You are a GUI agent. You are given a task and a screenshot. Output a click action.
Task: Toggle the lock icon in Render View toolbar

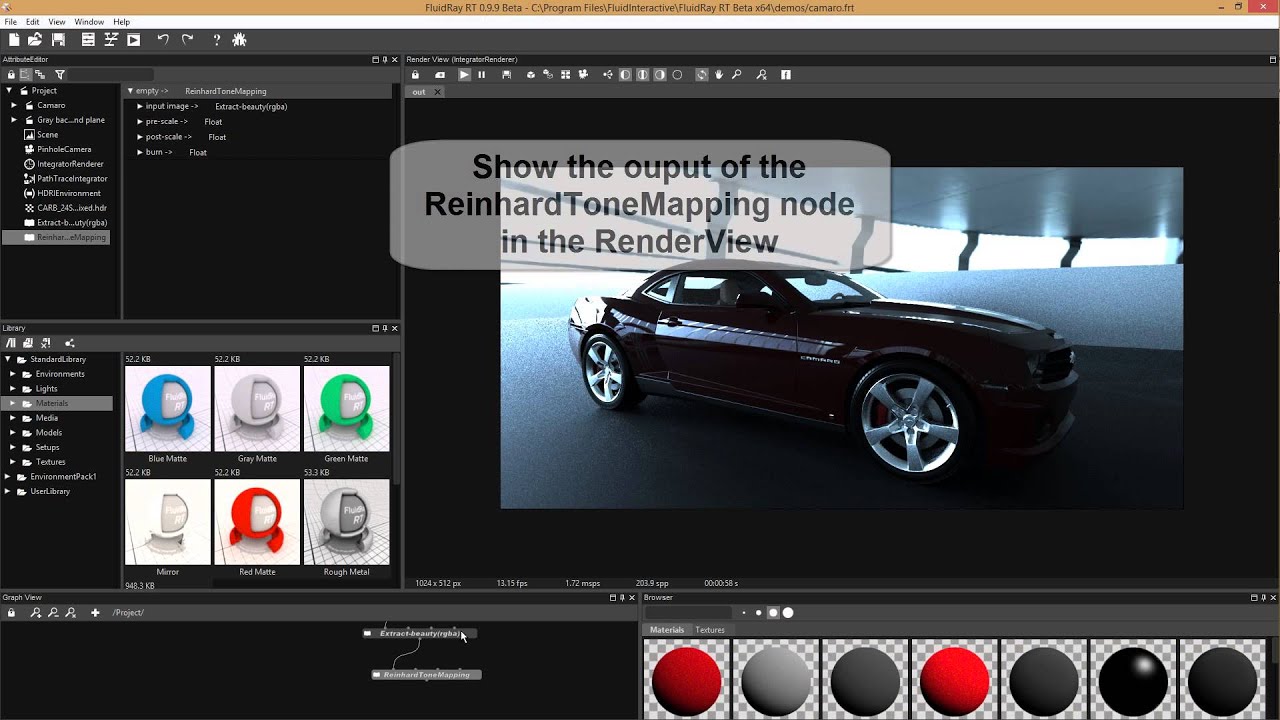coord(415,75)
